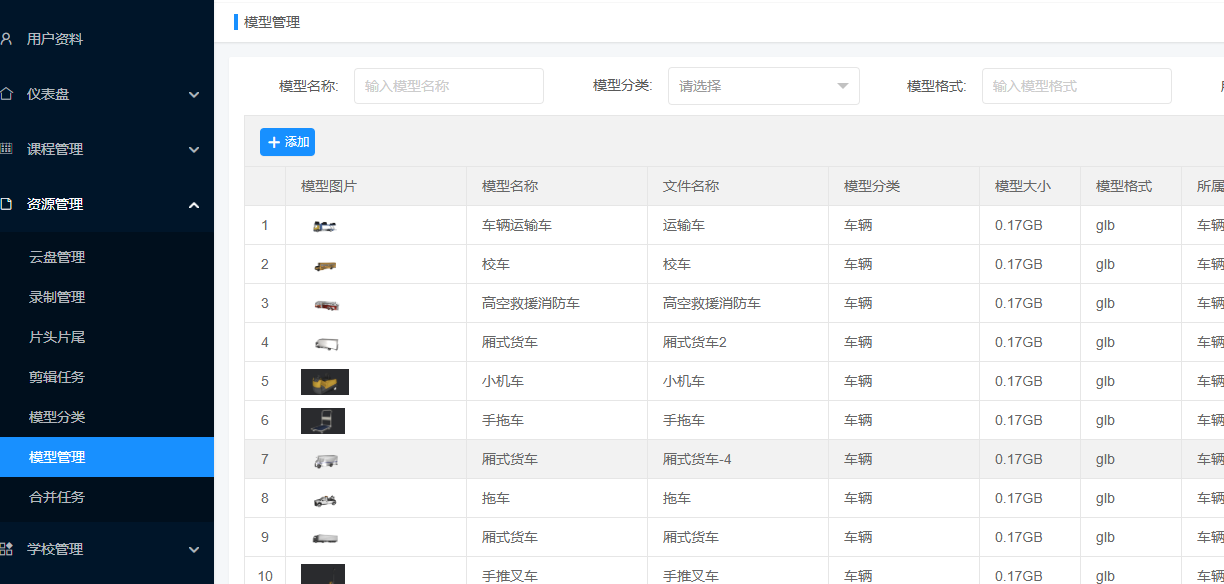Expand the 学校管理 sidebar menu
Image resolution: width=1224 pixels, height=584 pixels.
[x=194, y=549]
